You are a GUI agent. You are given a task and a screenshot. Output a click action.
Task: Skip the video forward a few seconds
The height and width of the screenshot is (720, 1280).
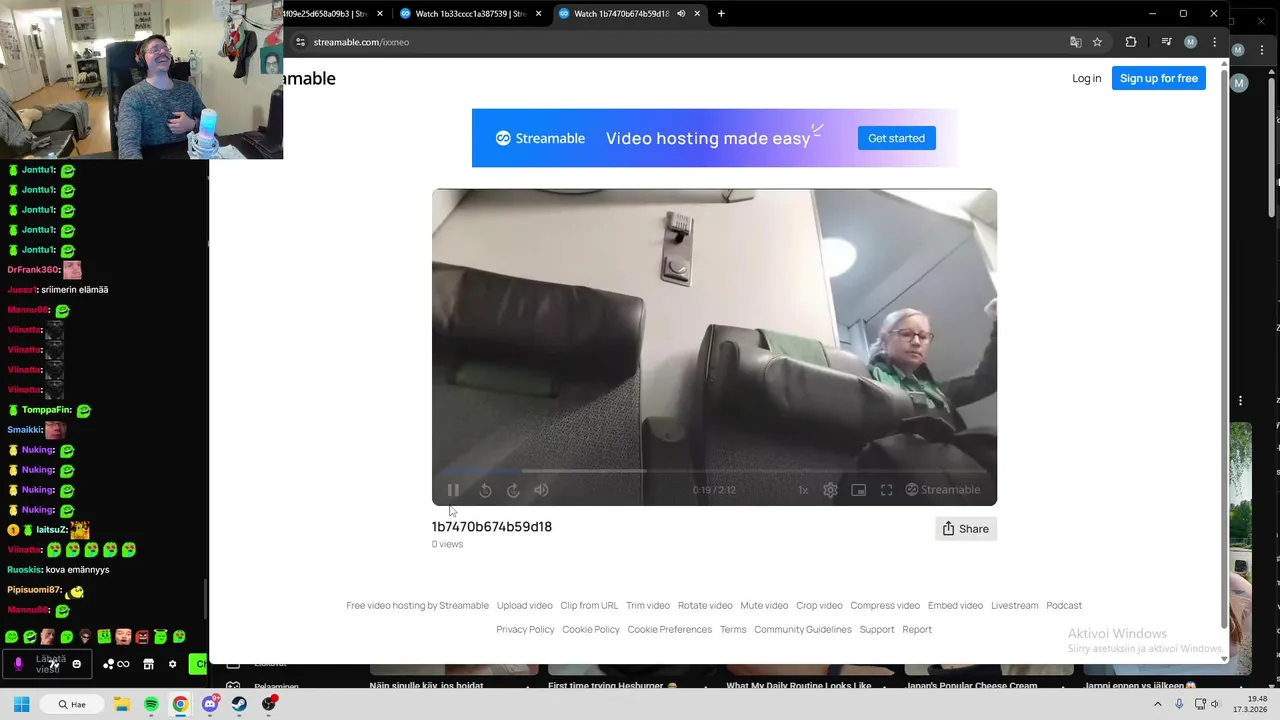coord(513,490)
